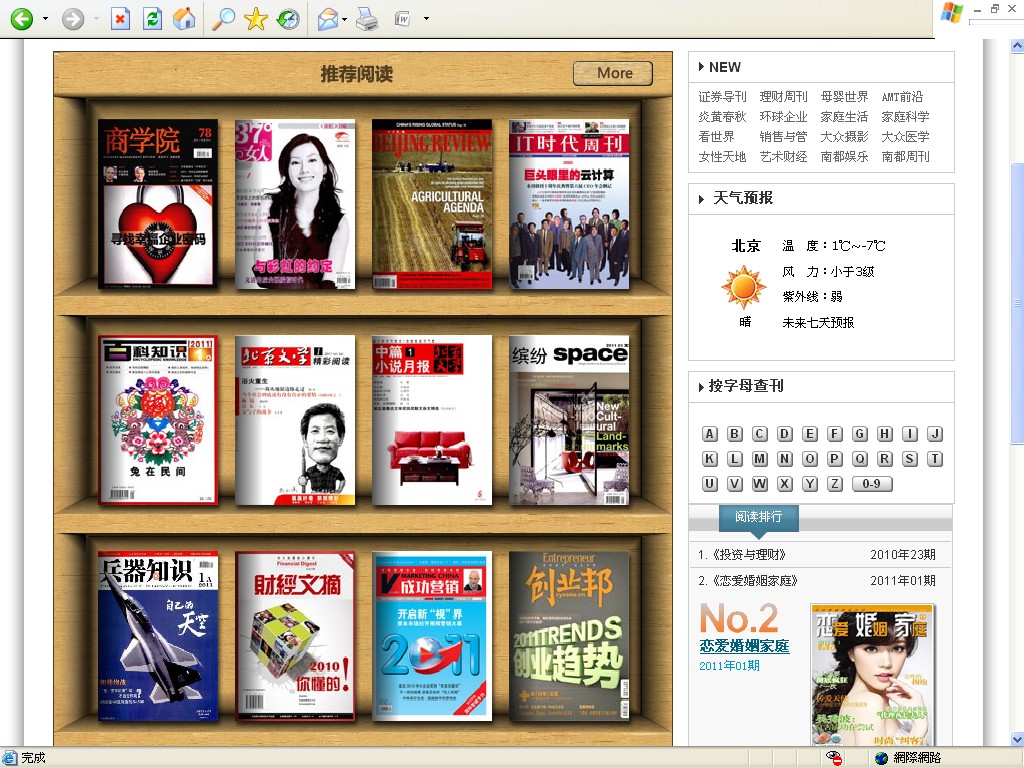Click the green Back navigation arrow
1024x768 pixels.
22,19
